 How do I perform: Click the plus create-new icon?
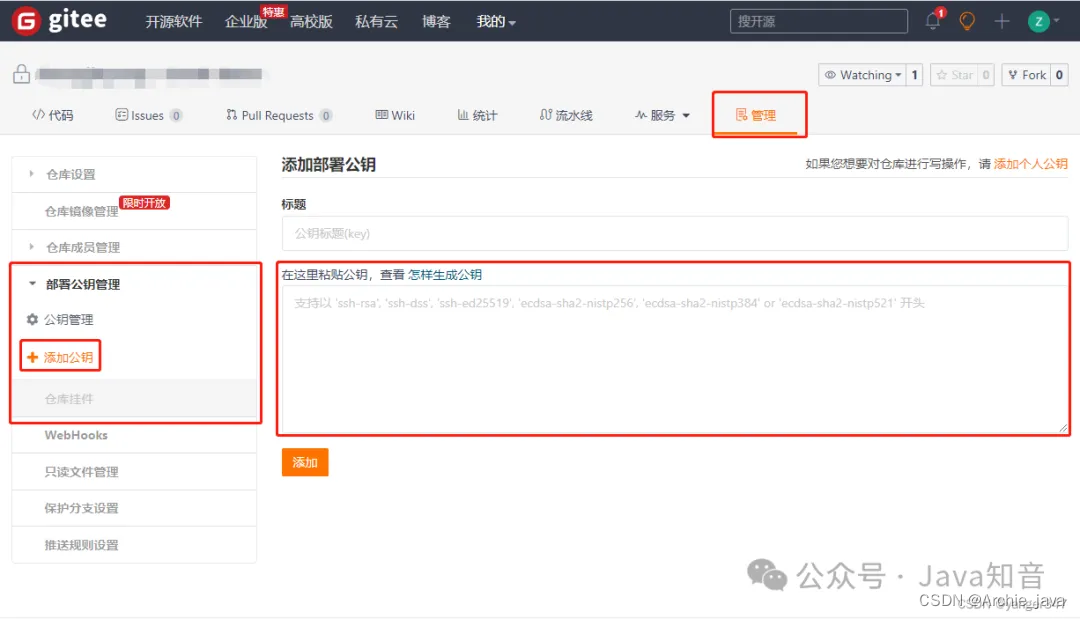coord(1001,21)
